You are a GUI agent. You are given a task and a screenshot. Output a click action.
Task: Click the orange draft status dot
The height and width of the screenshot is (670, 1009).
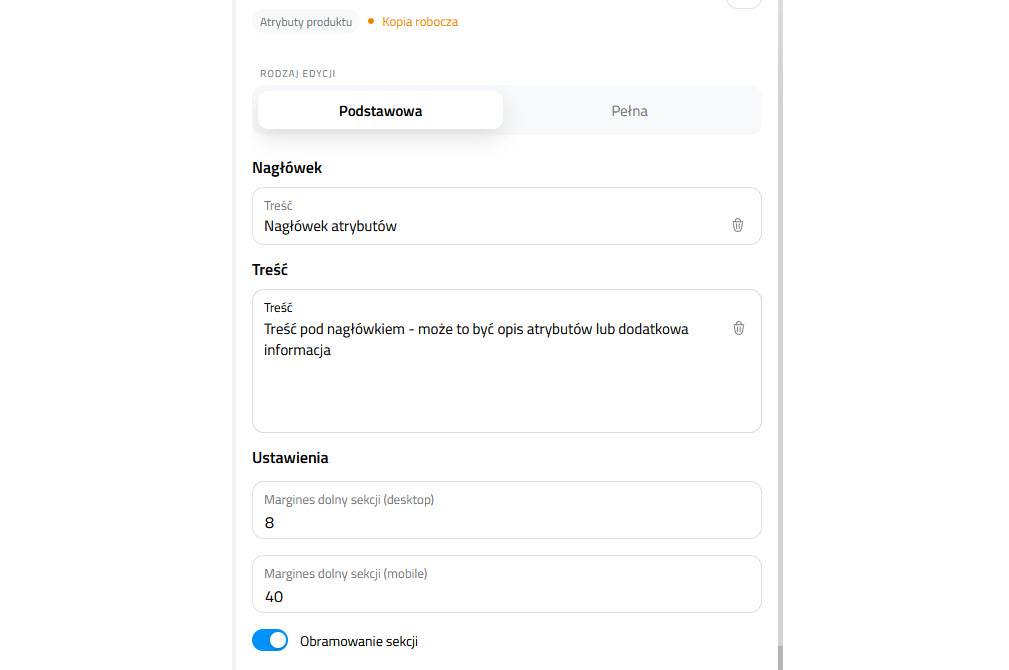click(x=370, y=21)
